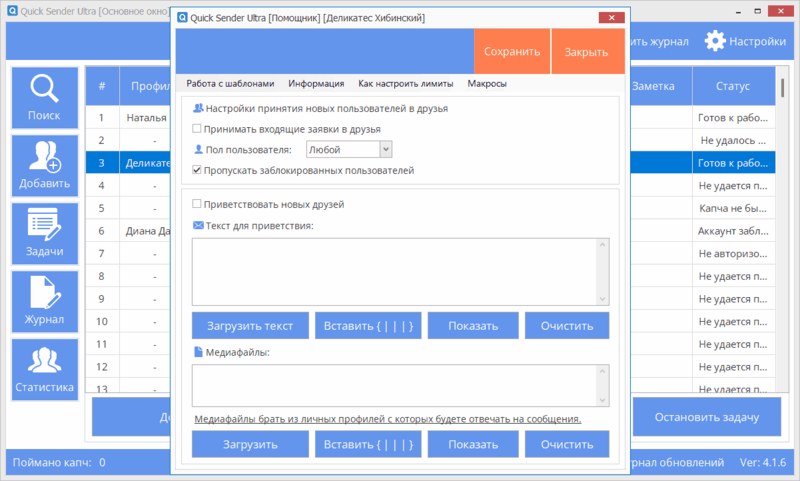Click the greeting text box scrollbar down arrow
The height and width of the screenshot is (481, 800).
(602, 299)
